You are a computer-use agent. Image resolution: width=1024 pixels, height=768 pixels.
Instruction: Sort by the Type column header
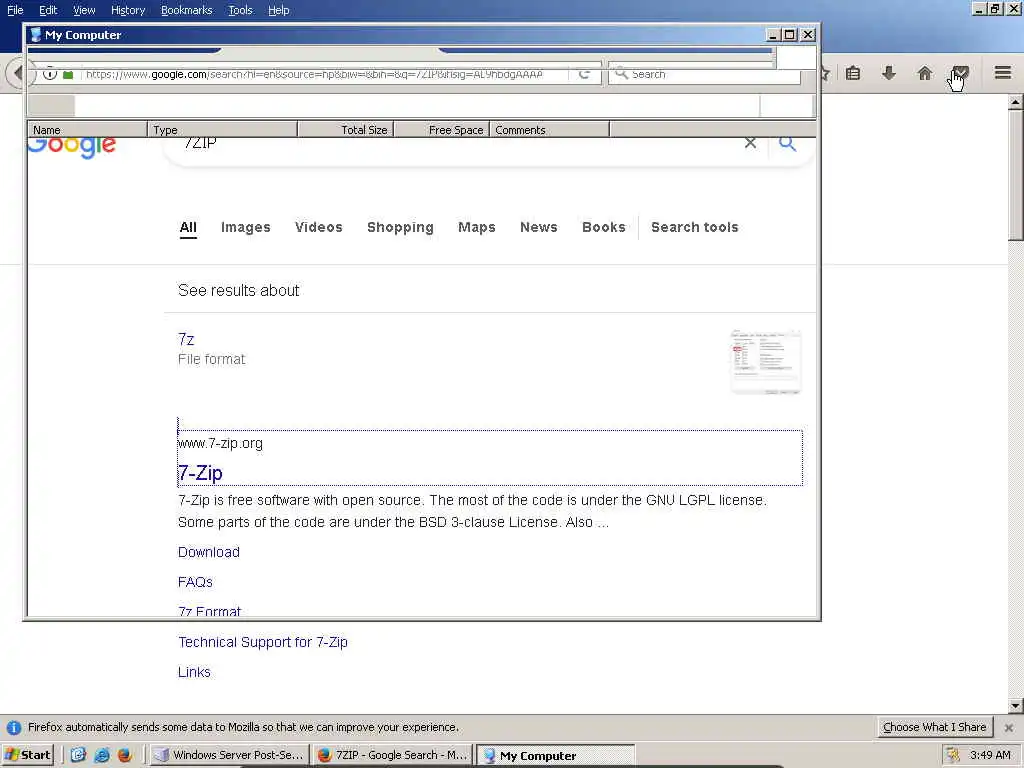click(x=222, y=130)
